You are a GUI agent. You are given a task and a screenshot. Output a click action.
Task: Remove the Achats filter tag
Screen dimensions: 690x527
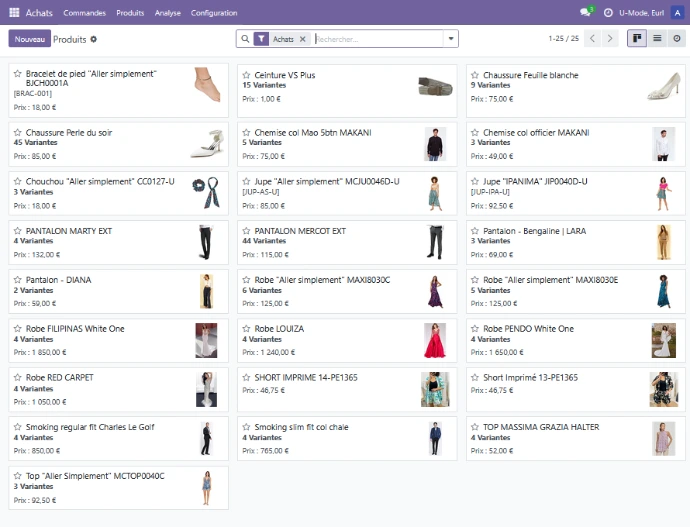302,39
